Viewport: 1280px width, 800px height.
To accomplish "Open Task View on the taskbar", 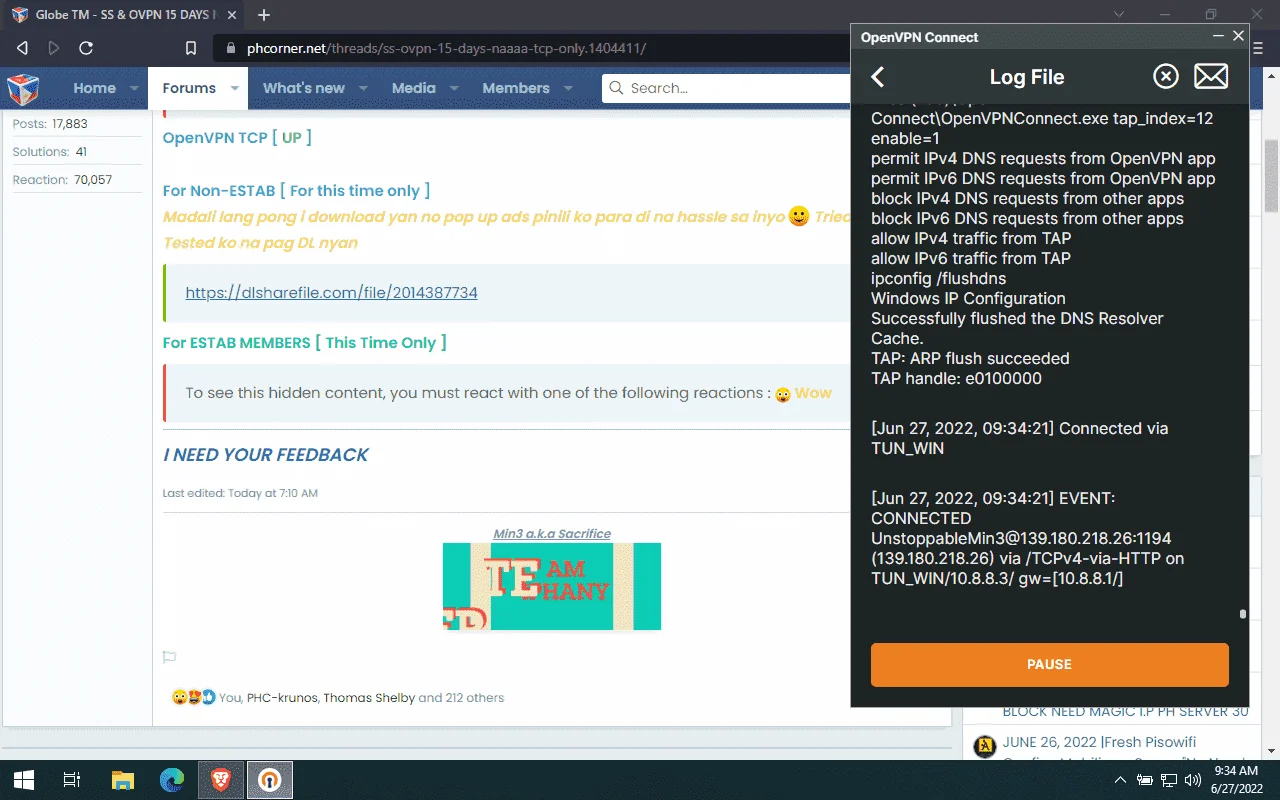I will coord(72,780).
